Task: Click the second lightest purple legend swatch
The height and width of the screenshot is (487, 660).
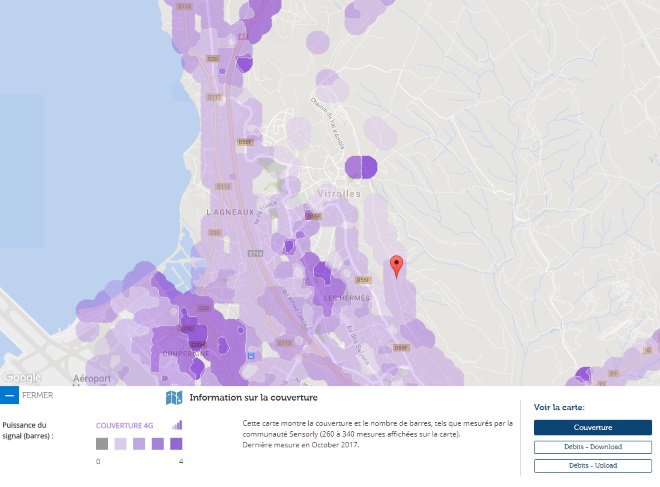Action: [x=139, y=444]
